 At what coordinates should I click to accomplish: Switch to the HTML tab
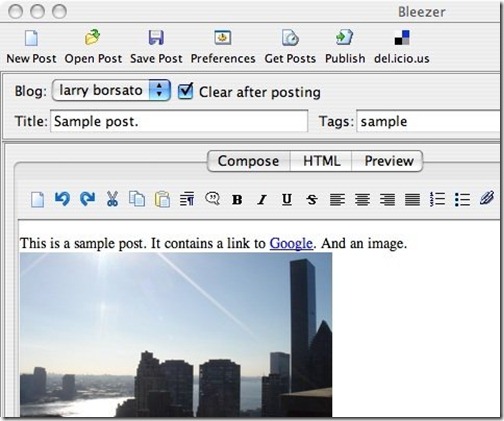click(321, 161)
